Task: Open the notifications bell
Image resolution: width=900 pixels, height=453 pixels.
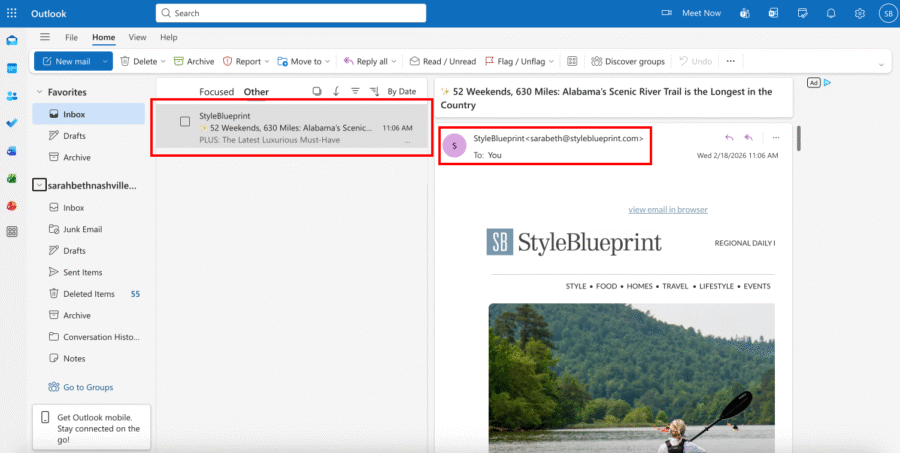Action: [x=831, y=13]
